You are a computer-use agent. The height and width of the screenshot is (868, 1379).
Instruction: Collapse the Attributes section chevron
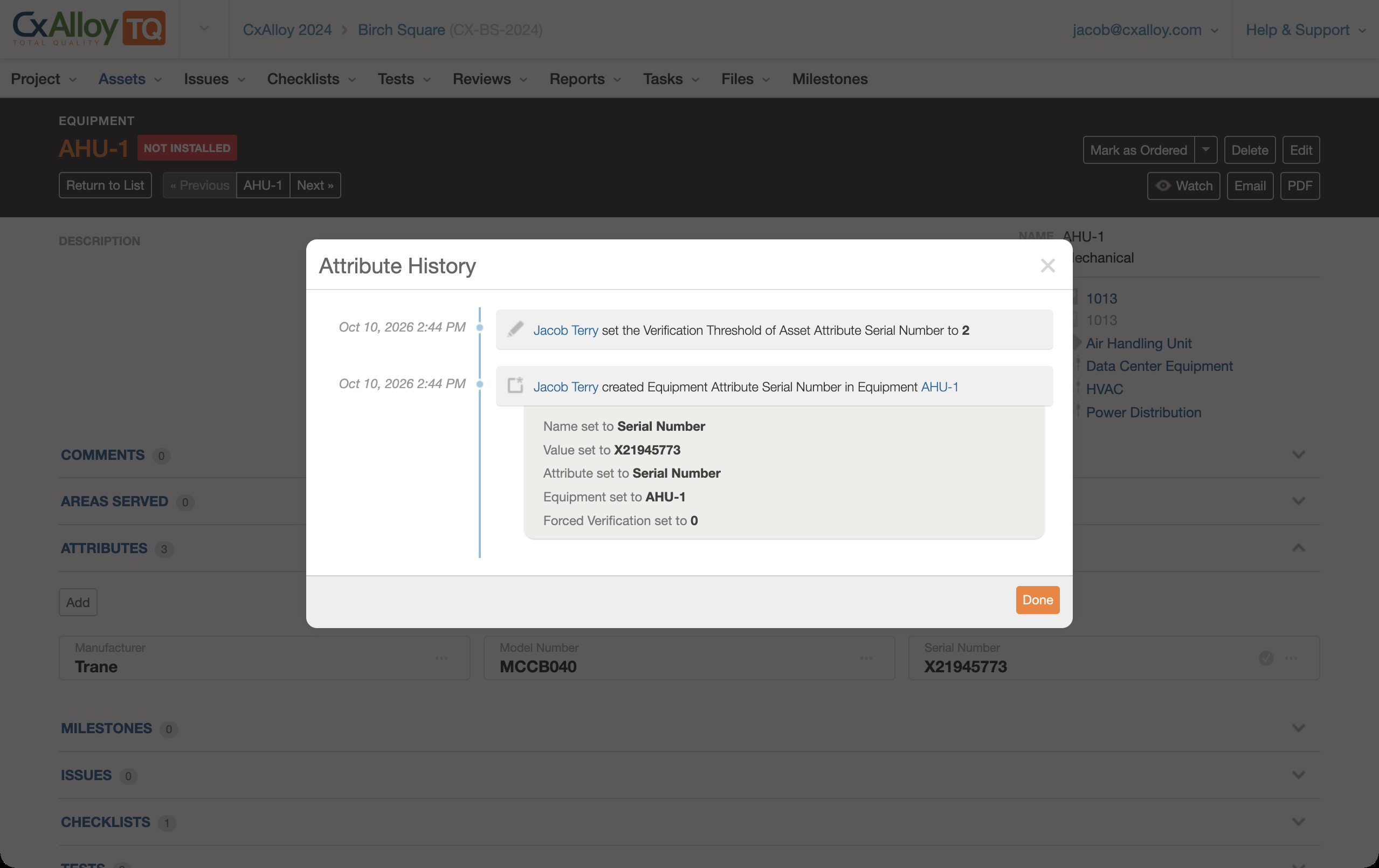point(1298,548)
